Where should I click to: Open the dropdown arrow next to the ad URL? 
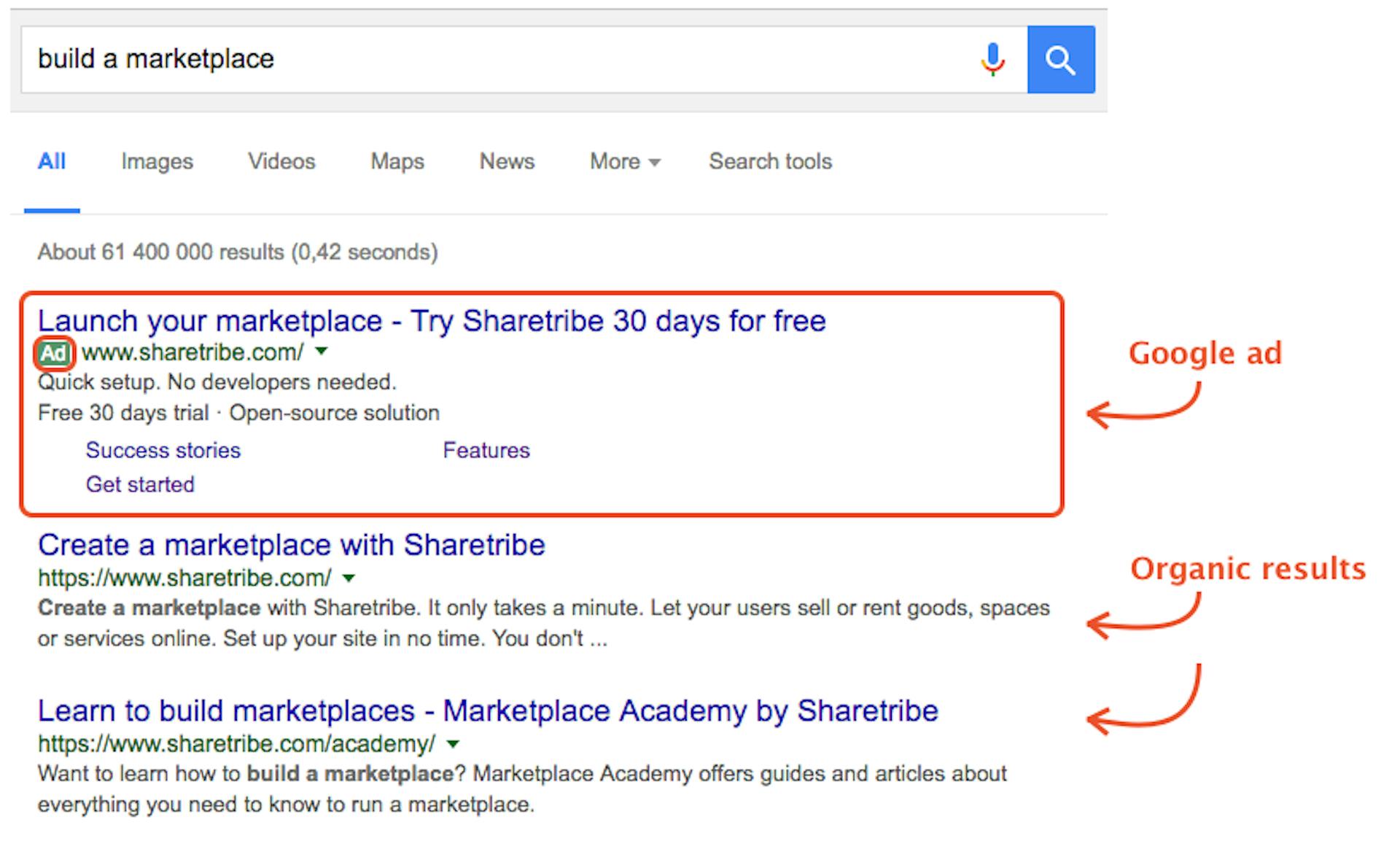(x=321, y=352)
